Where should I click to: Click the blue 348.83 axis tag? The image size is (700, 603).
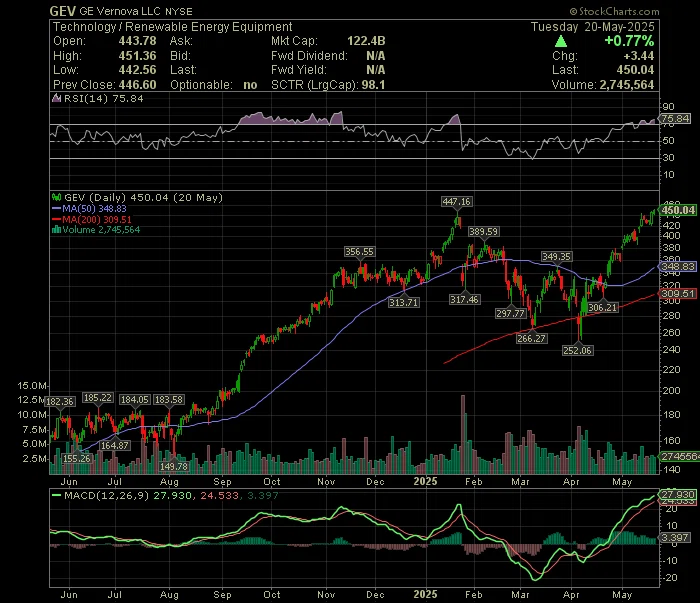point(678,267)
